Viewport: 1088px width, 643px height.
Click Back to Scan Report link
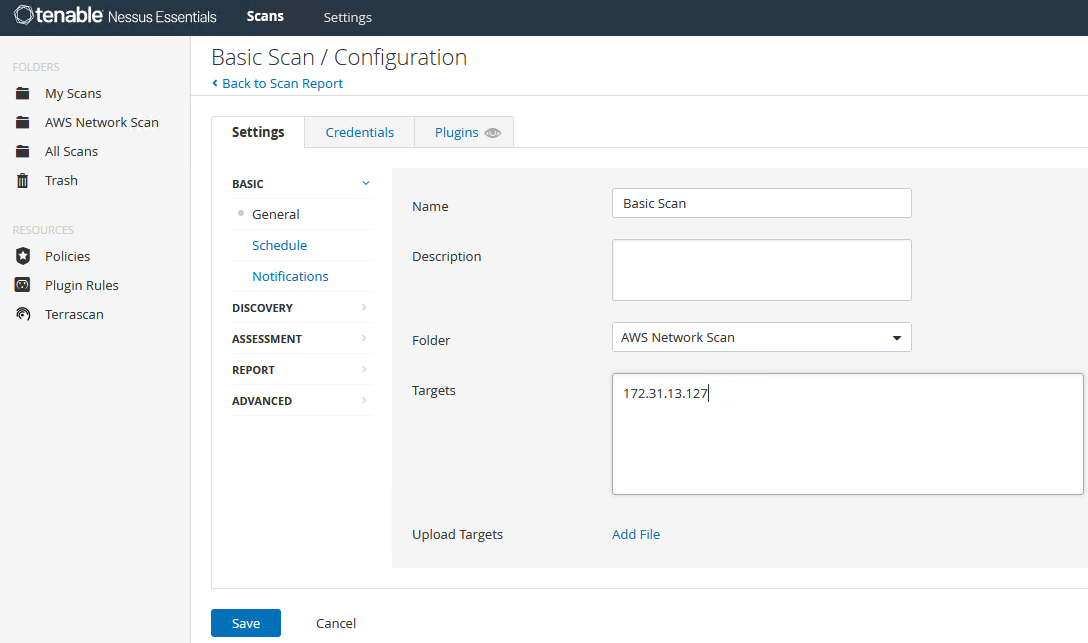(282, 83)
